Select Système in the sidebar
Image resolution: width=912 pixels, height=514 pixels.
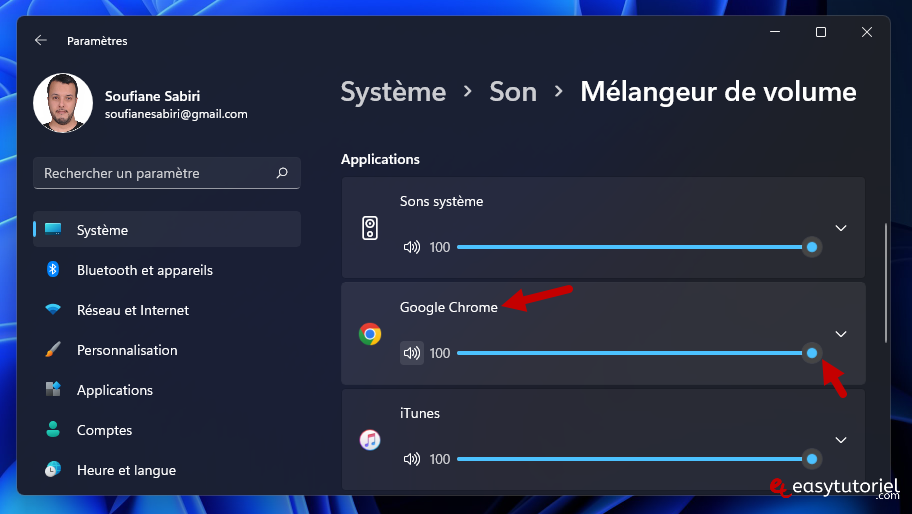[167, 230]
